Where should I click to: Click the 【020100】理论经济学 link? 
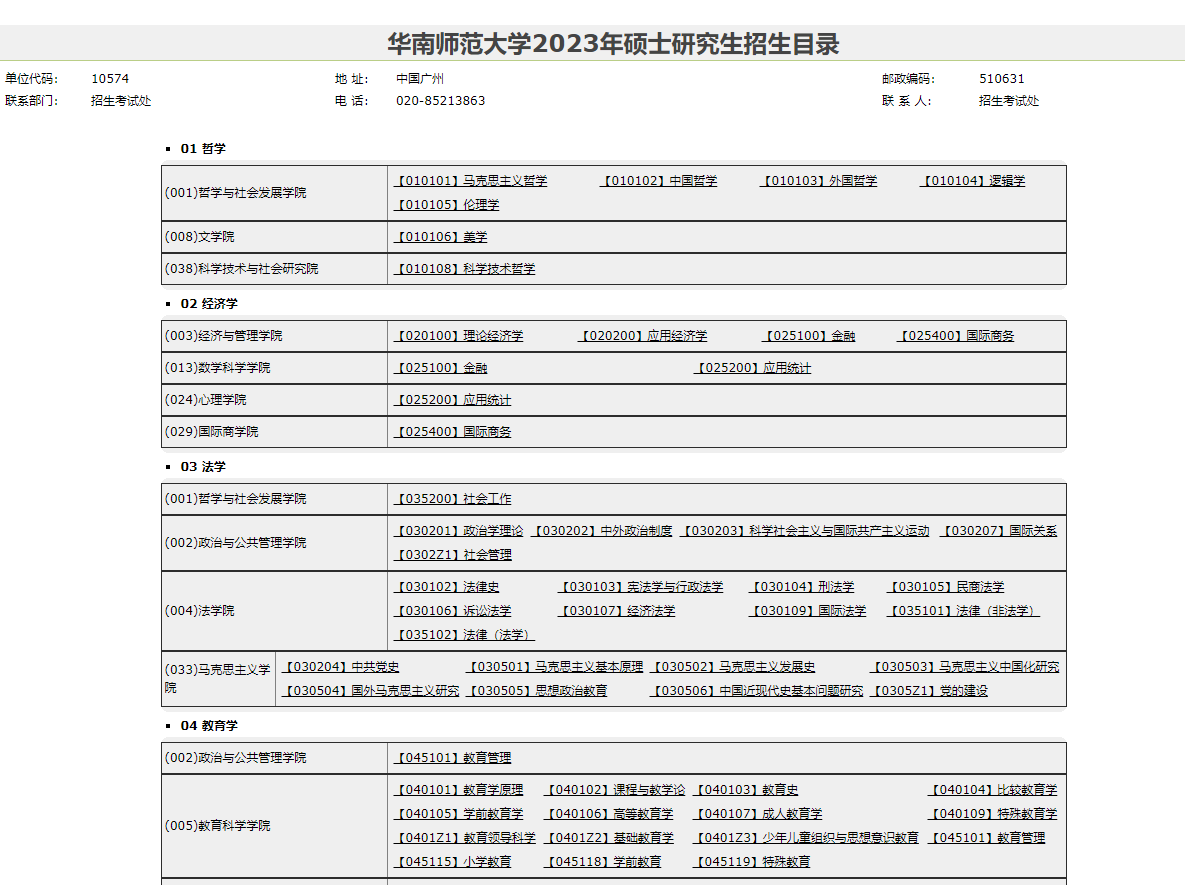click(x=458, y=336)
